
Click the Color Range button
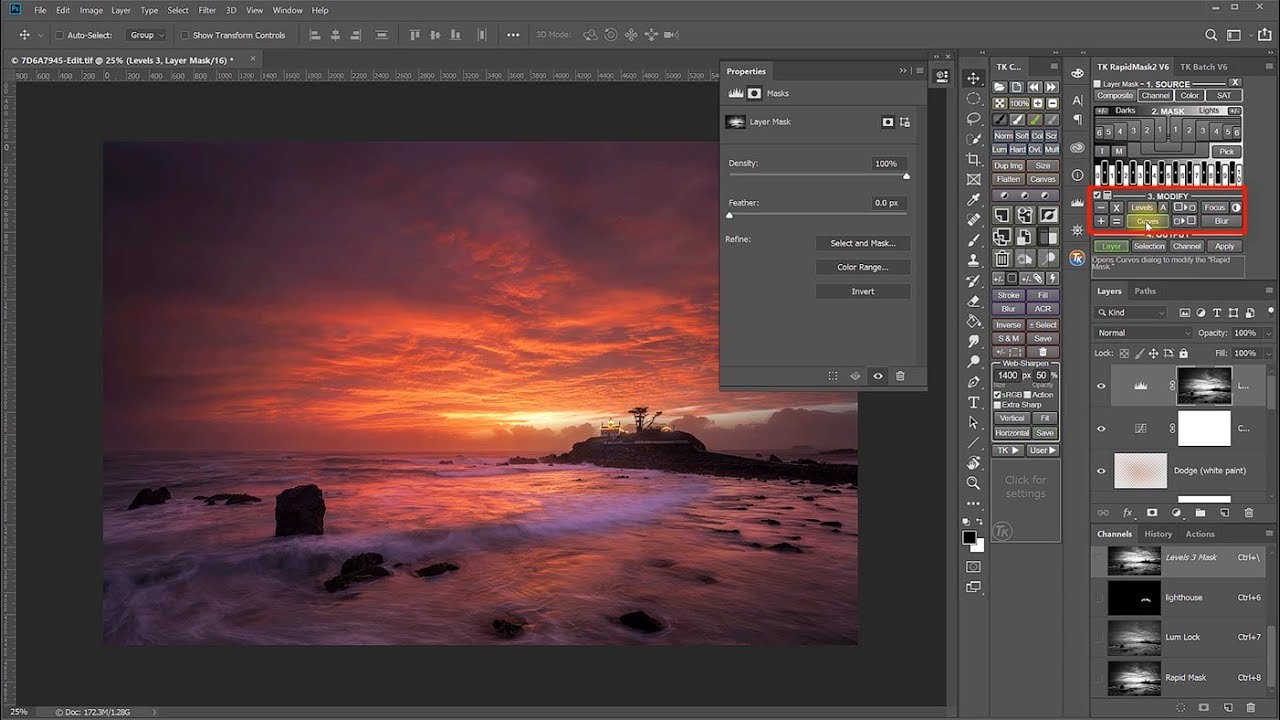pyautogui.click(x=863, y=267)
